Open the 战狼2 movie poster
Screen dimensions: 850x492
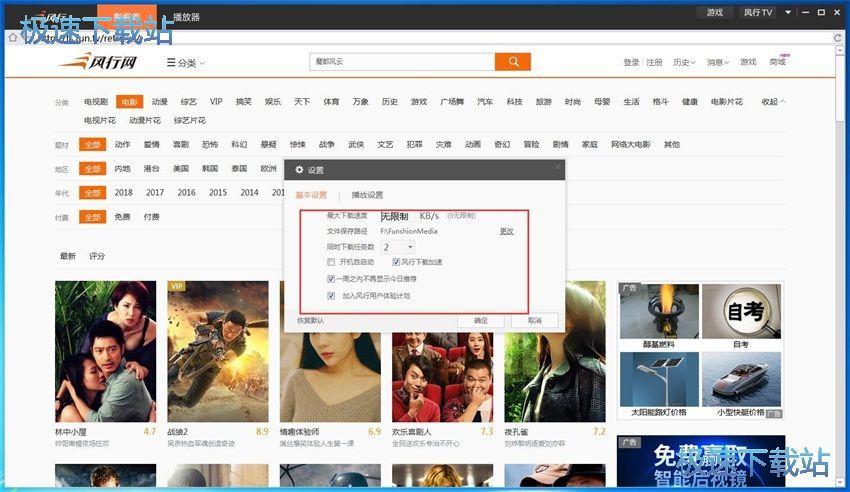218,351
